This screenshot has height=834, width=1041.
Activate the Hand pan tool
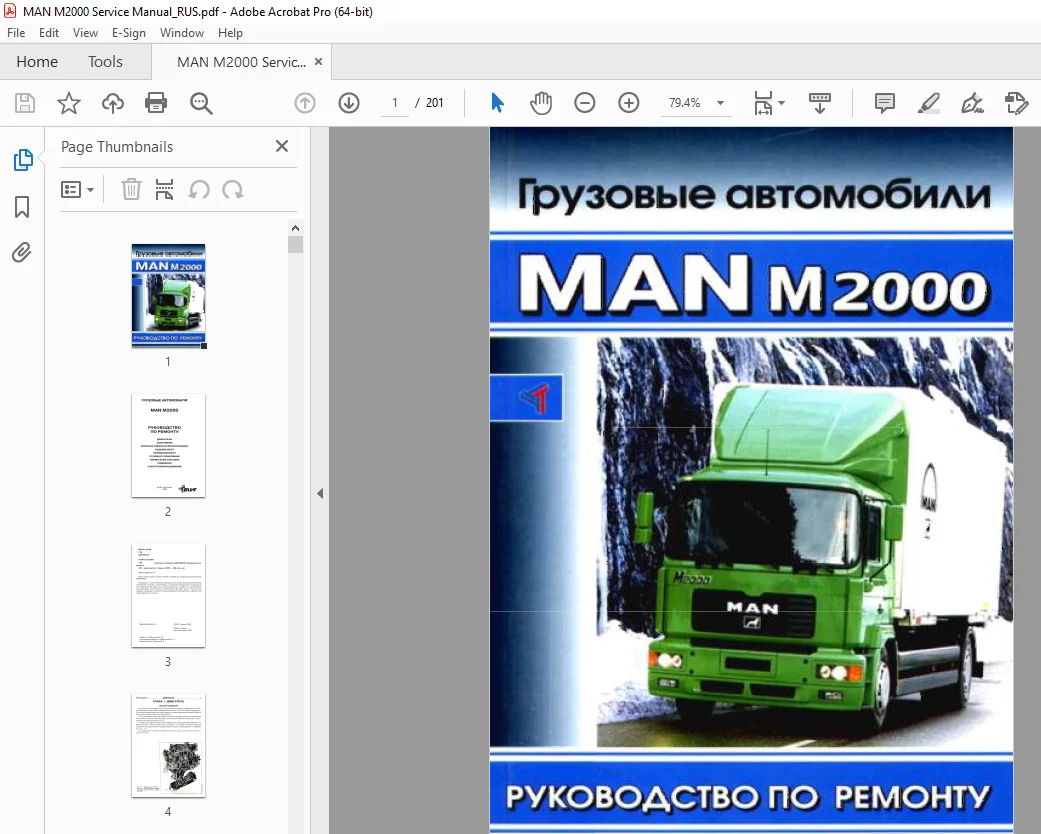pos(541,103)
